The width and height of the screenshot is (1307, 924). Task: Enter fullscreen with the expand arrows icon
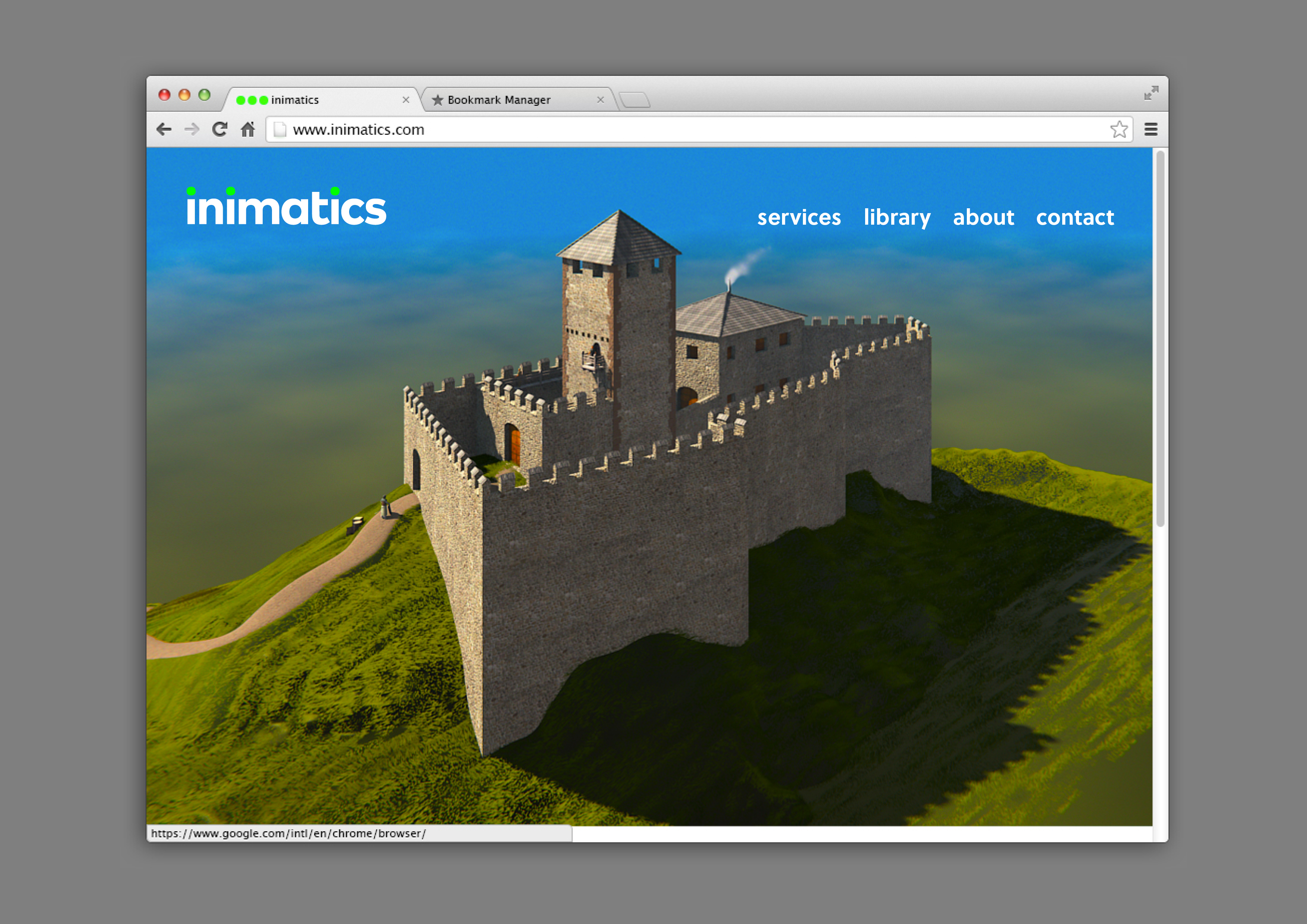click(x=1151, y=93)
